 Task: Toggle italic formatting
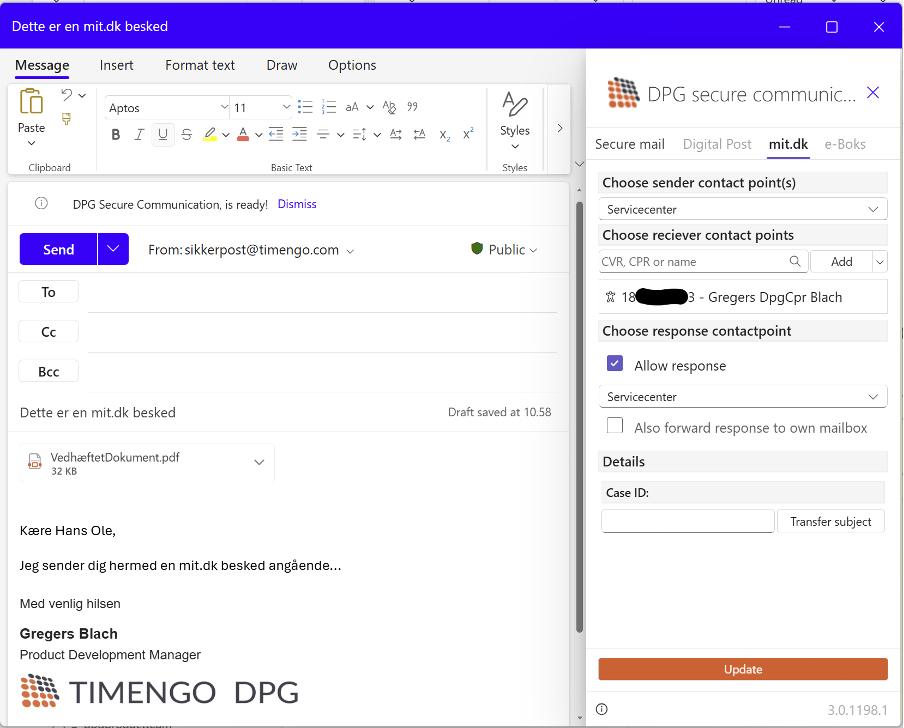coord(139,135)
